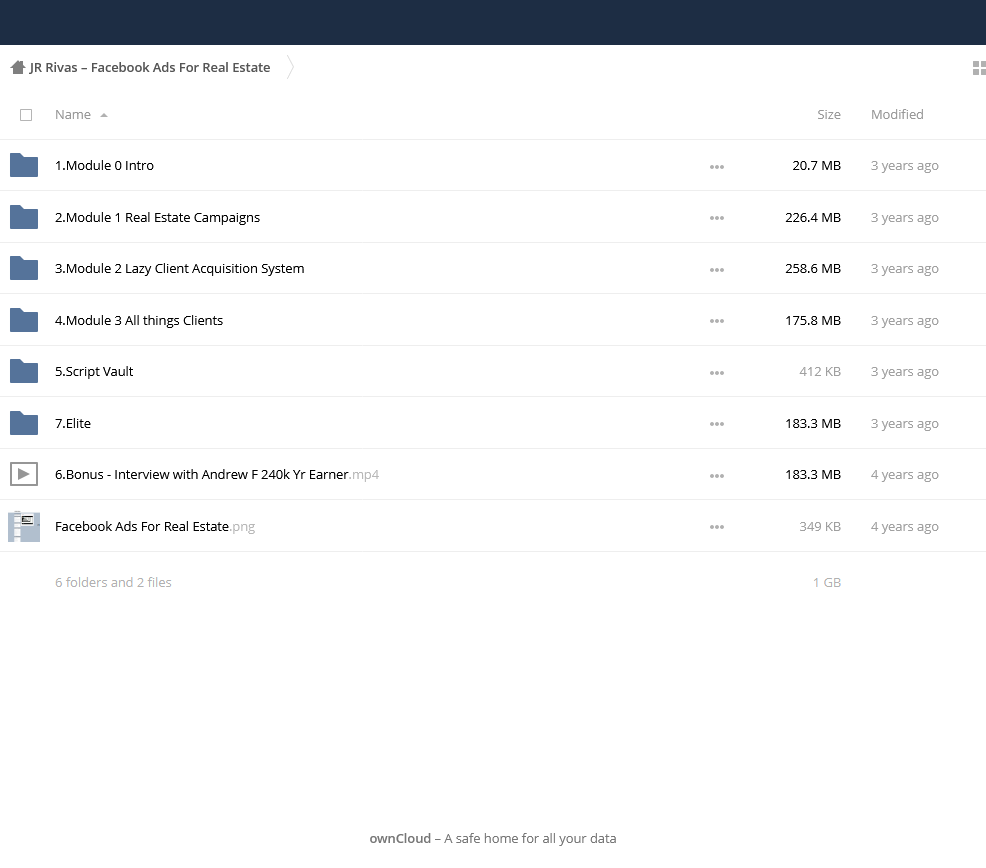Open the Lazy Client Acquisition System folder icon
Screen dimensions: 986x868
point(24,269)
